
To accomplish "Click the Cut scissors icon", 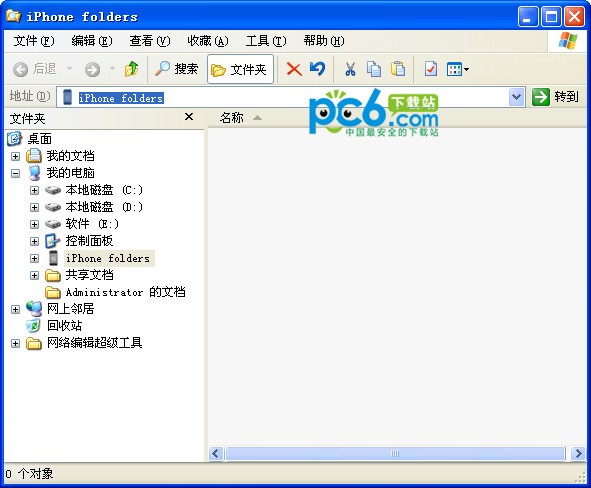I will (350, 69).
